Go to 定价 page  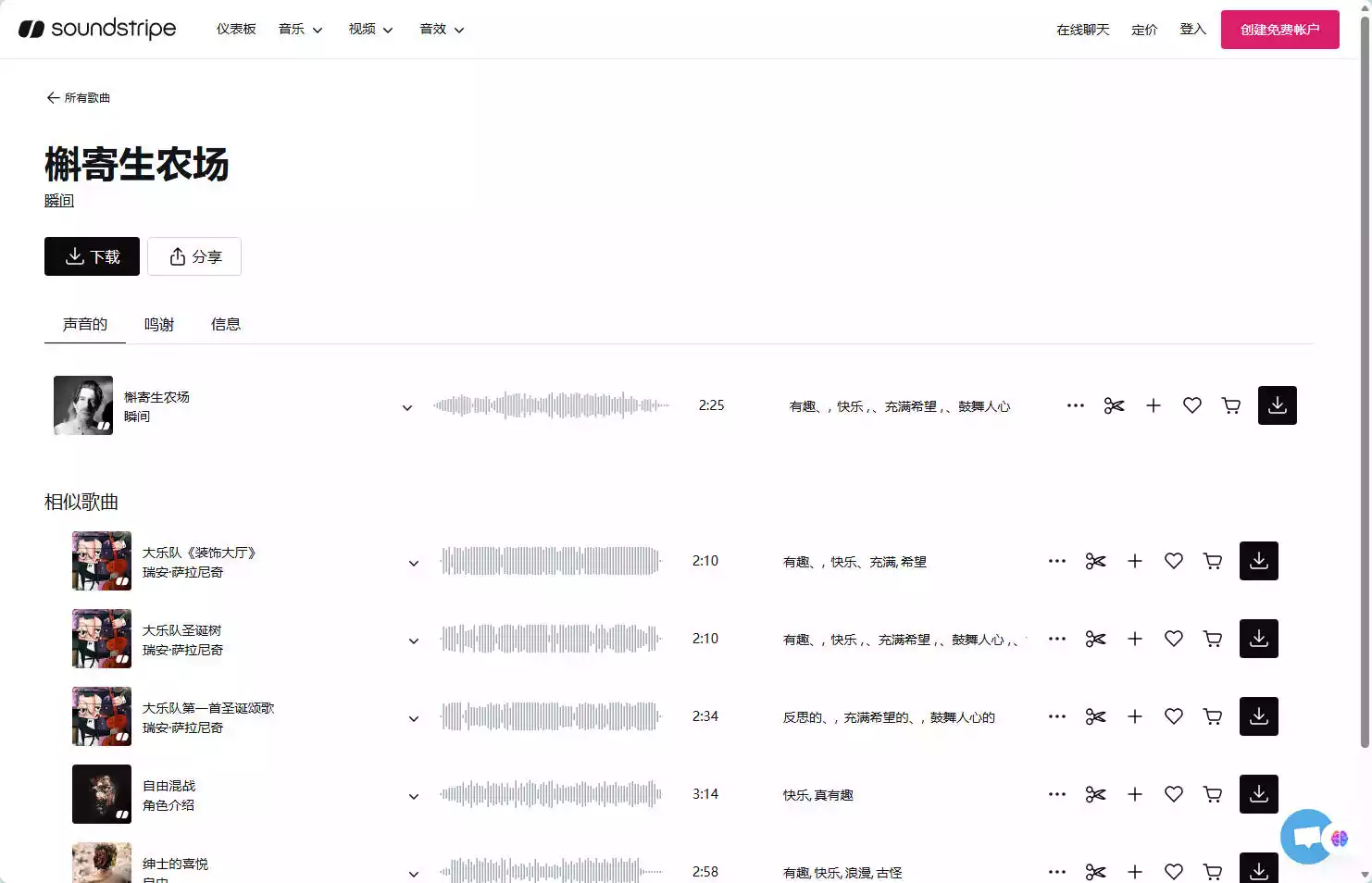[1144, 30]
